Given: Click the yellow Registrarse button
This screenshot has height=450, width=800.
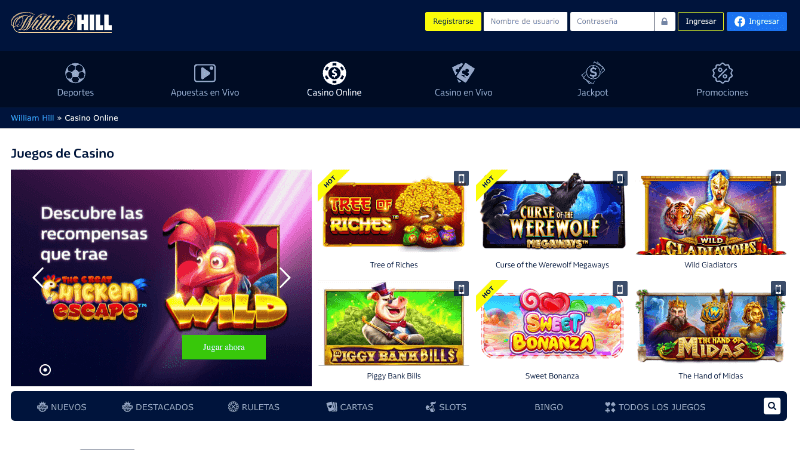Looking at the screenshot, I should (453, 21).
